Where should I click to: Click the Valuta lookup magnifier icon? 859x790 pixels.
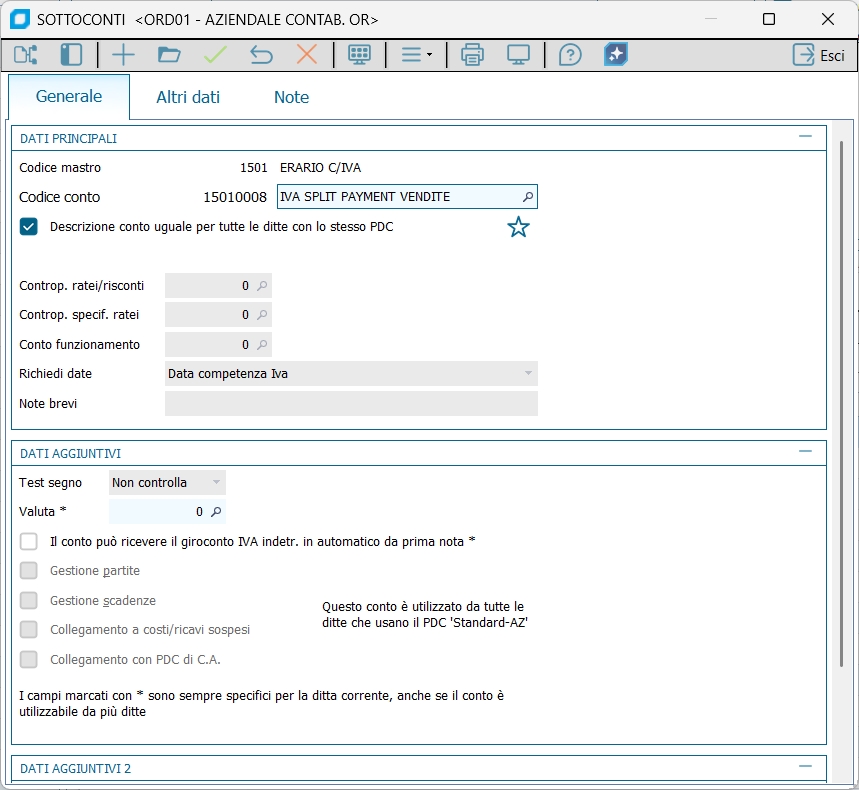click(216, 512)
